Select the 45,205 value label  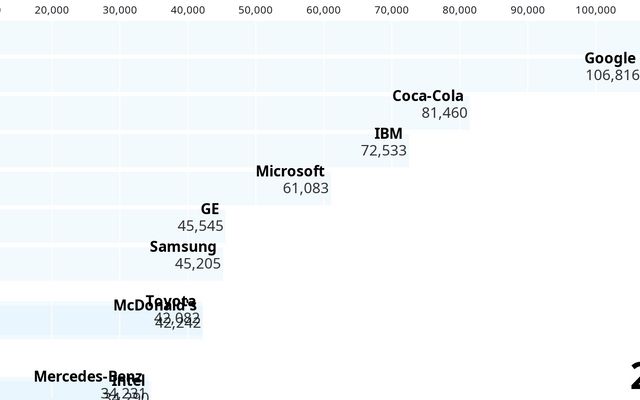click(198, 264)
